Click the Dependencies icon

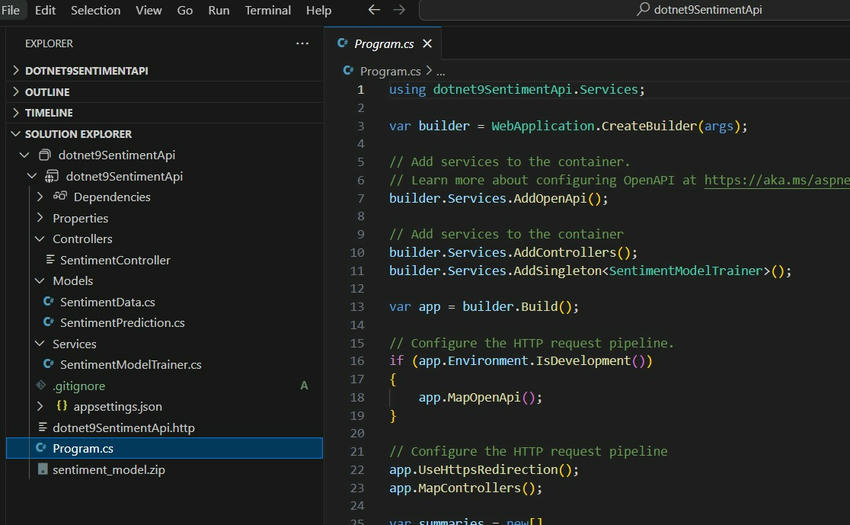(60, 196)
